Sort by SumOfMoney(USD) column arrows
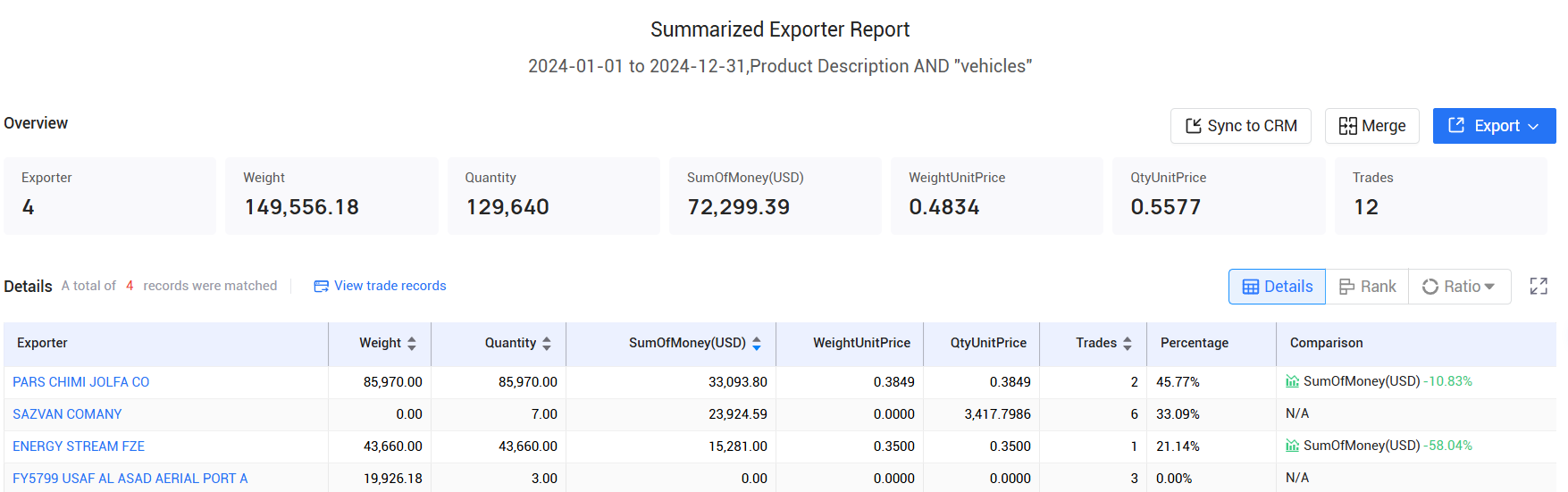The width and height of the screenshot is (1568, 492). pyautogui.click(x=757, y=344)
